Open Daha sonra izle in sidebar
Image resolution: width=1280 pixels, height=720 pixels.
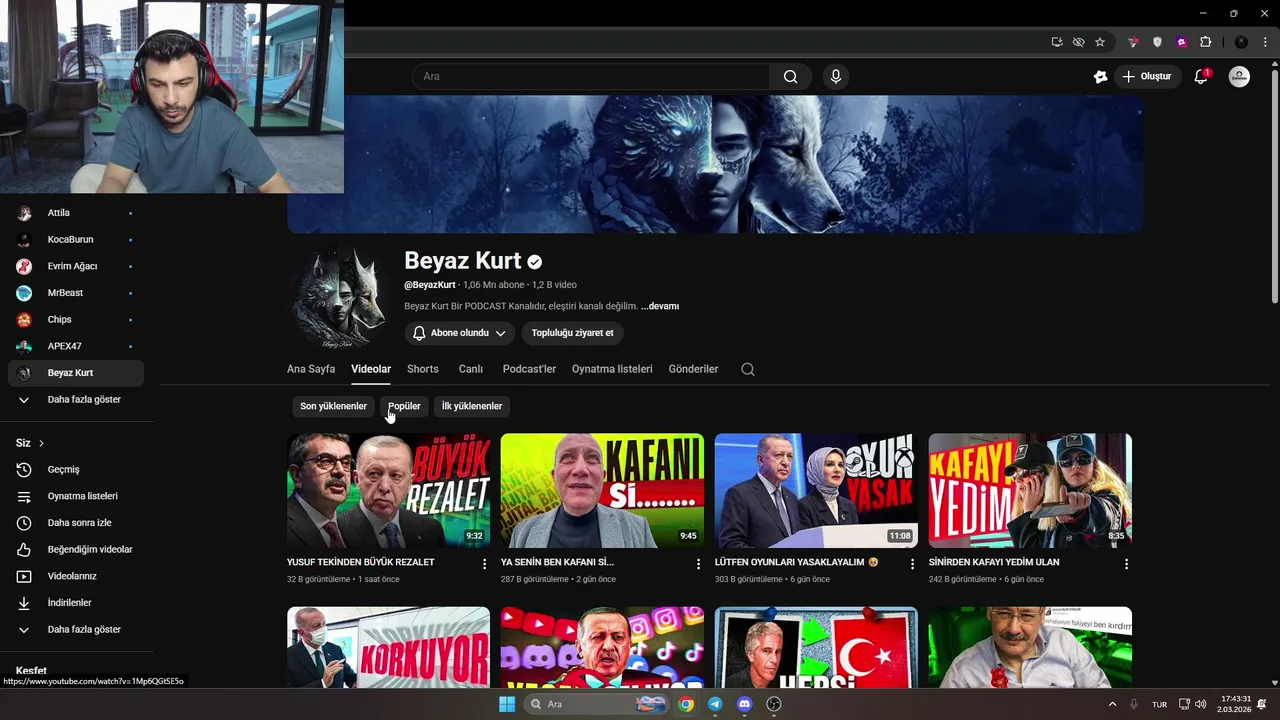(x=76, y=523)
